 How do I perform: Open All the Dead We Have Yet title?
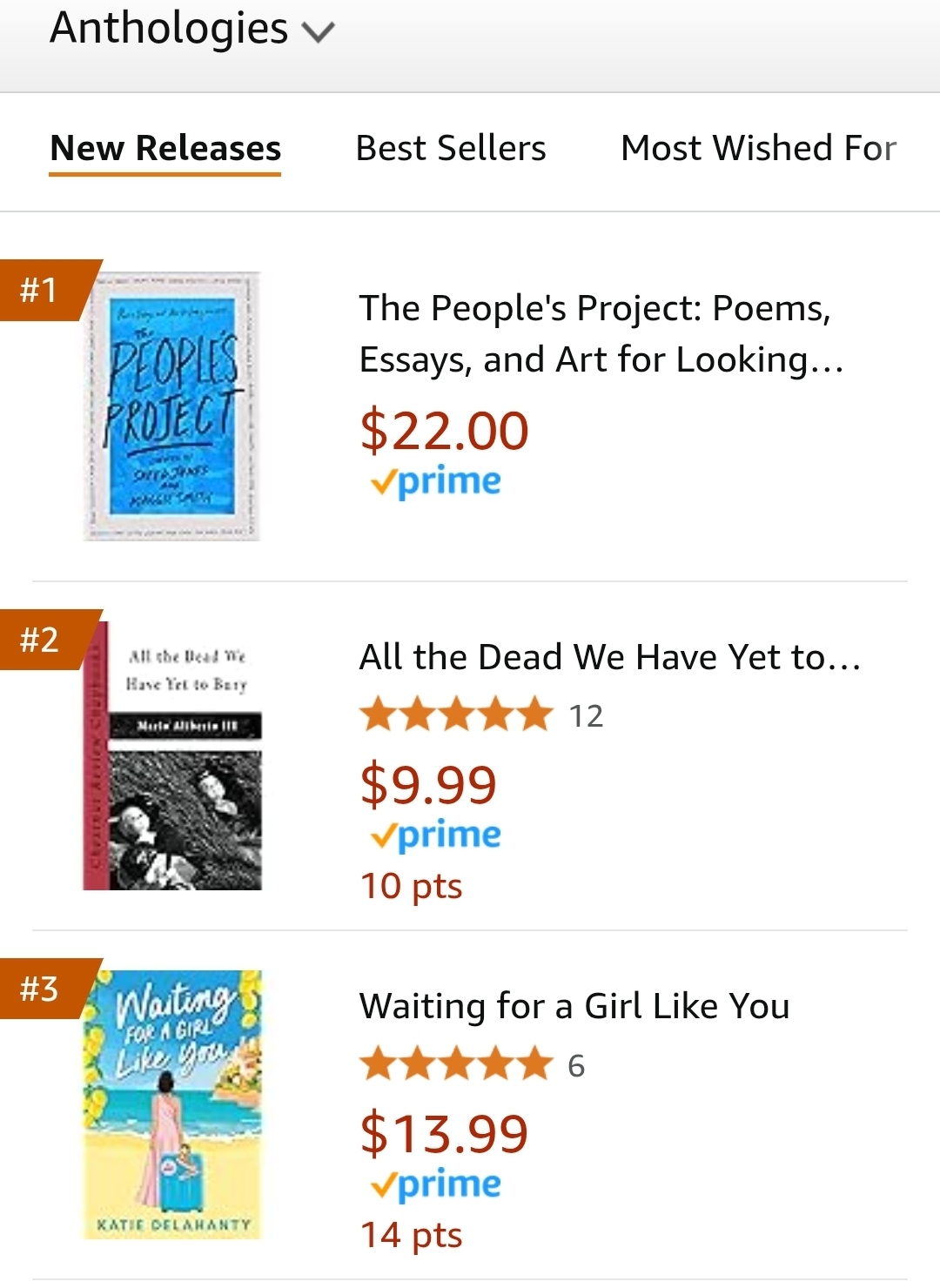609,658
